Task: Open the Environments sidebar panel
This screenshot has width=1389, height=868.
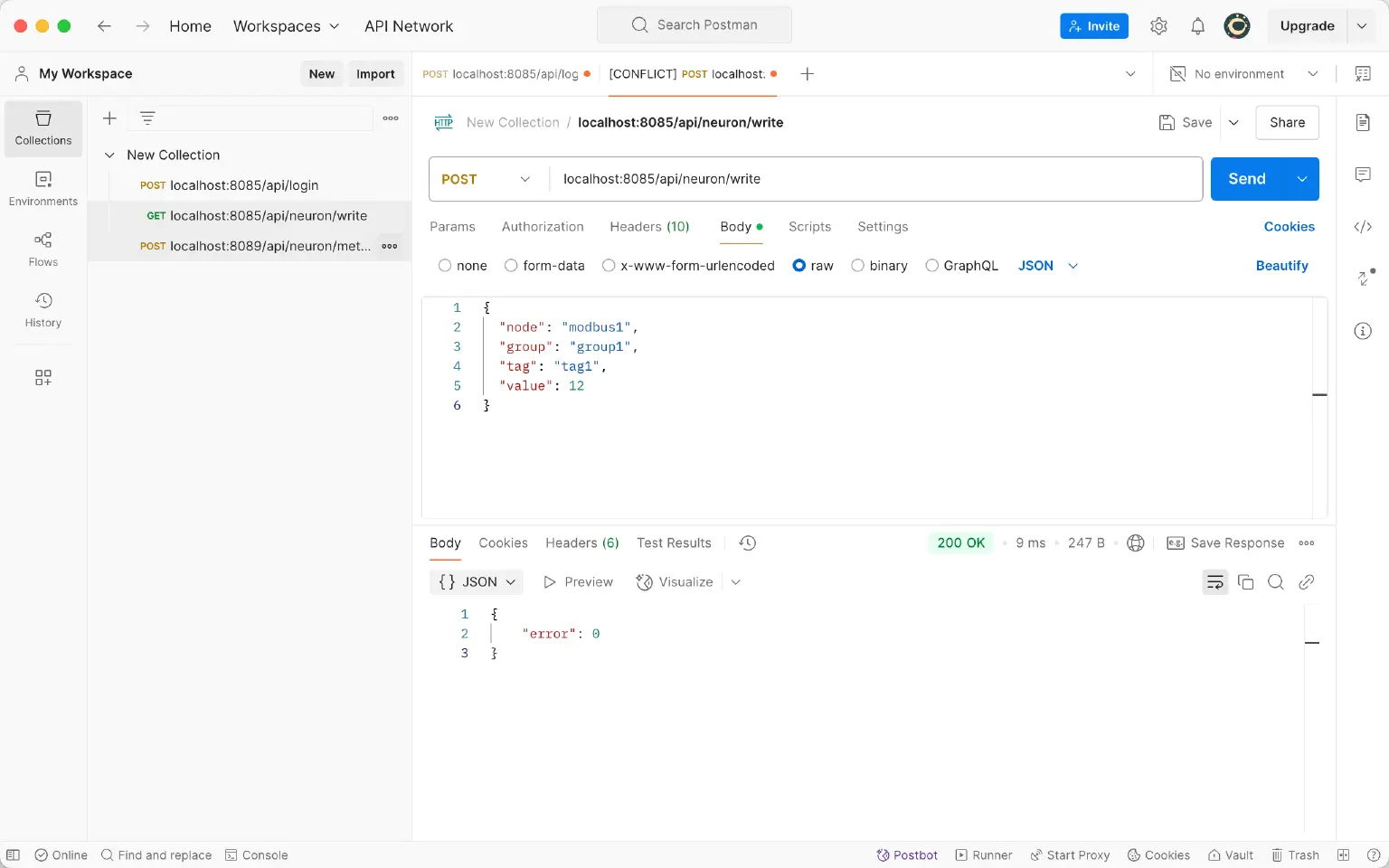Action: [x=43, y=188]
